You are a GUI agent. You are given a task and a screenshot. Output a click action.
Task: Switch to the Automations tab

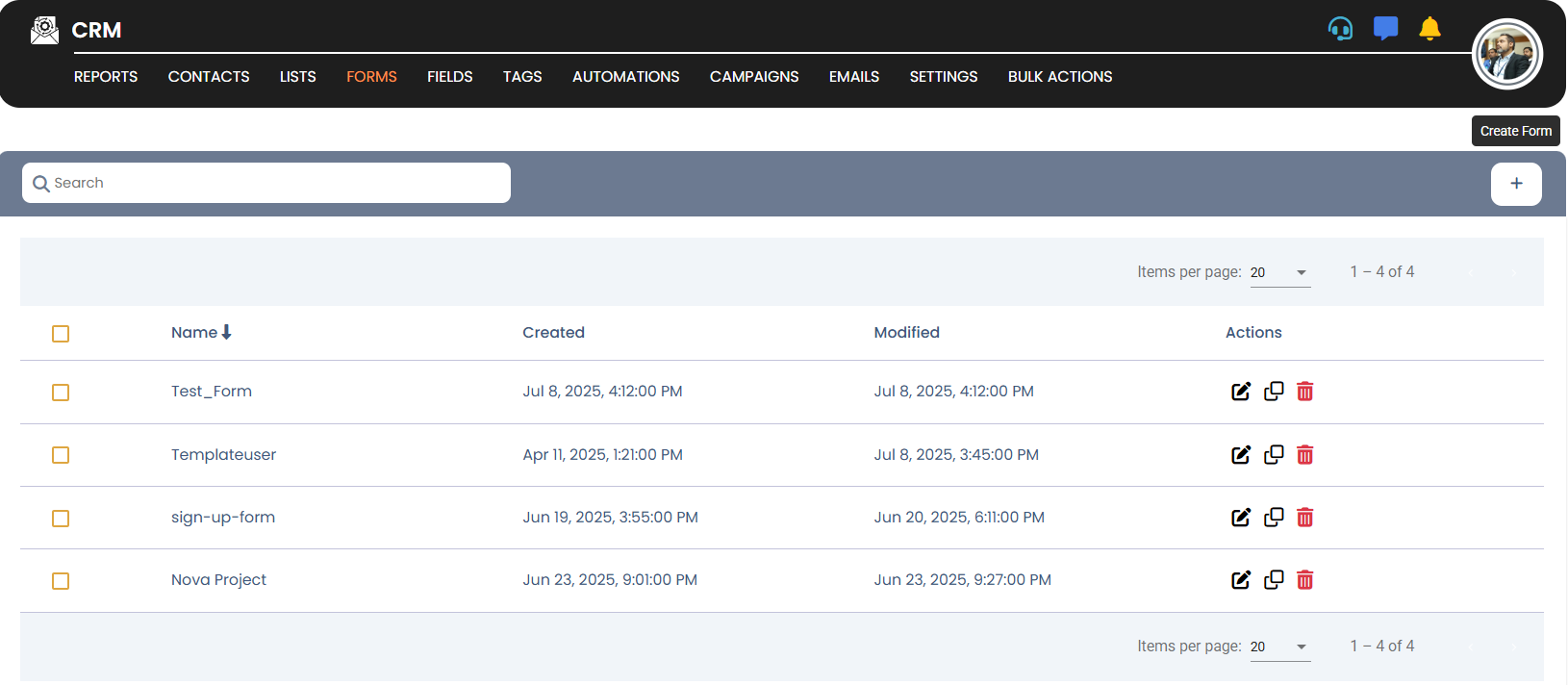click(625, 77)
